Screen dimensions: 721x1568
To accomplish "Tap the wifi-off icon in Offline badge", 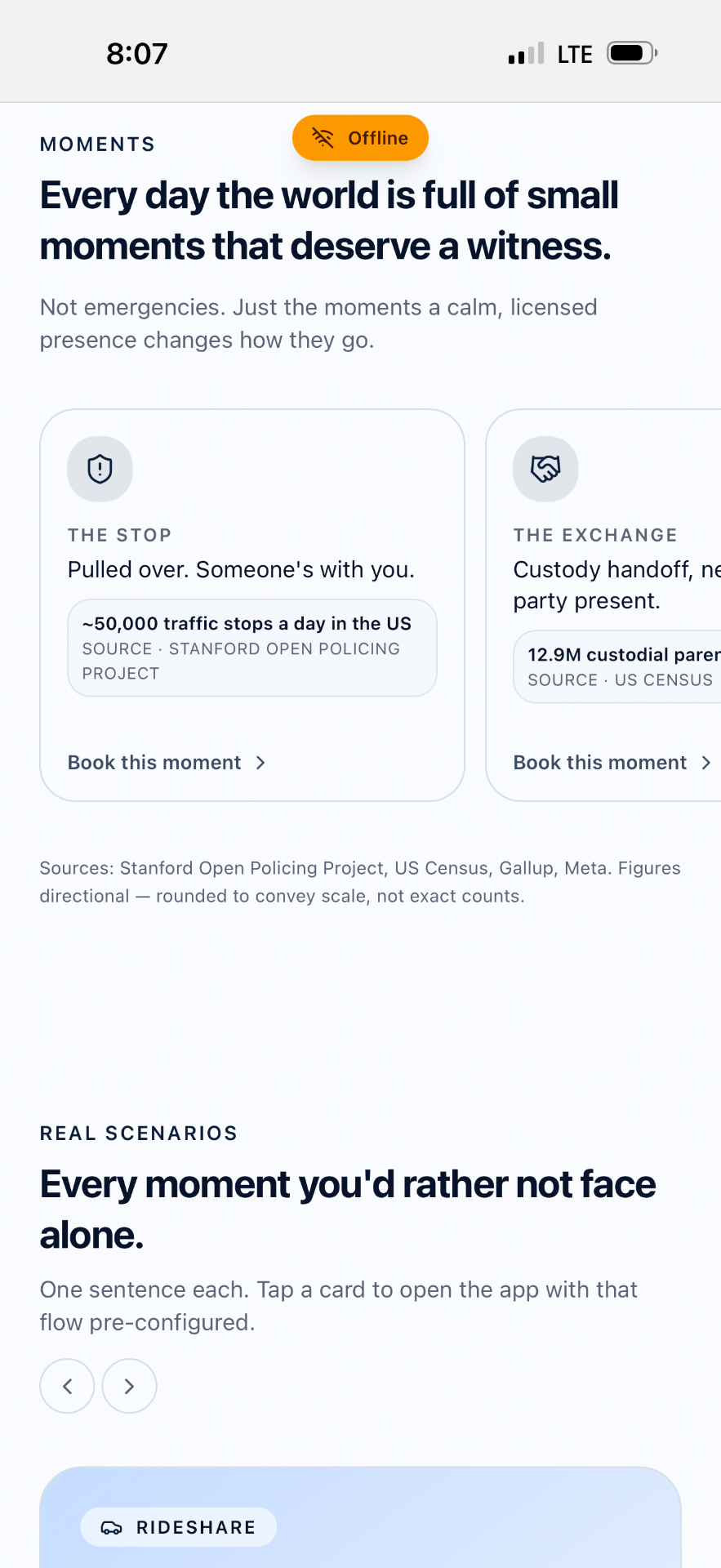I will point(323,138).
